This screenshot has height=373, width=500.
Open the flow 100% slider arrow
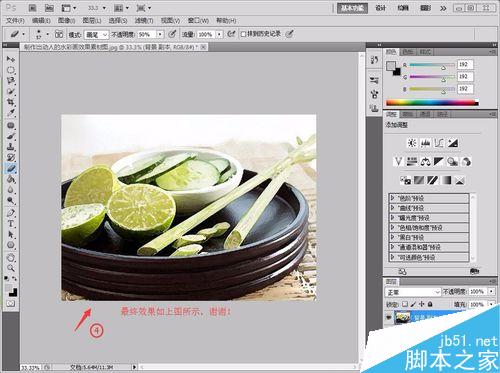(x=219, y=34)
